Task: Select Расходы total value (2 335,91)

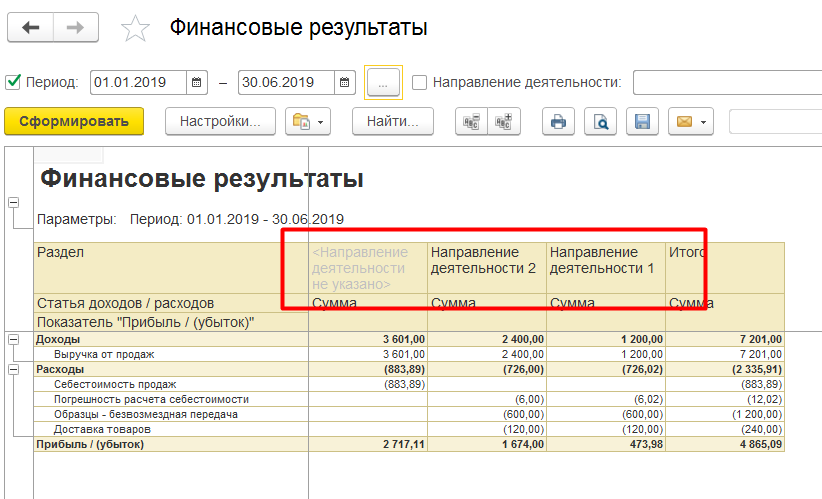Action: click(x=725, y=370)
